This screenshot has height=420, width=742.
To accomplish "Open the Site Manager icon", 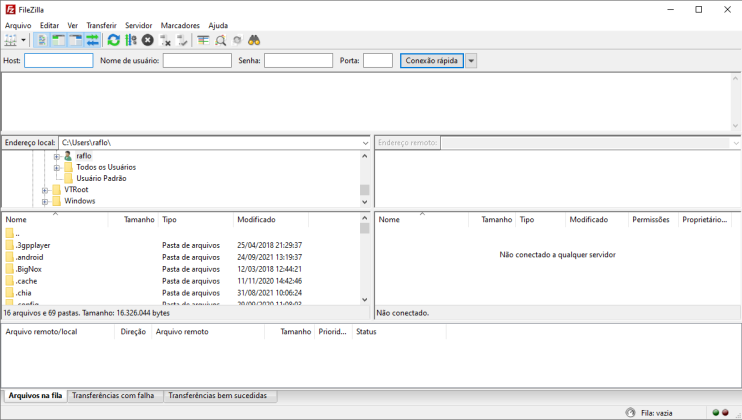I will tap(10, 41).
